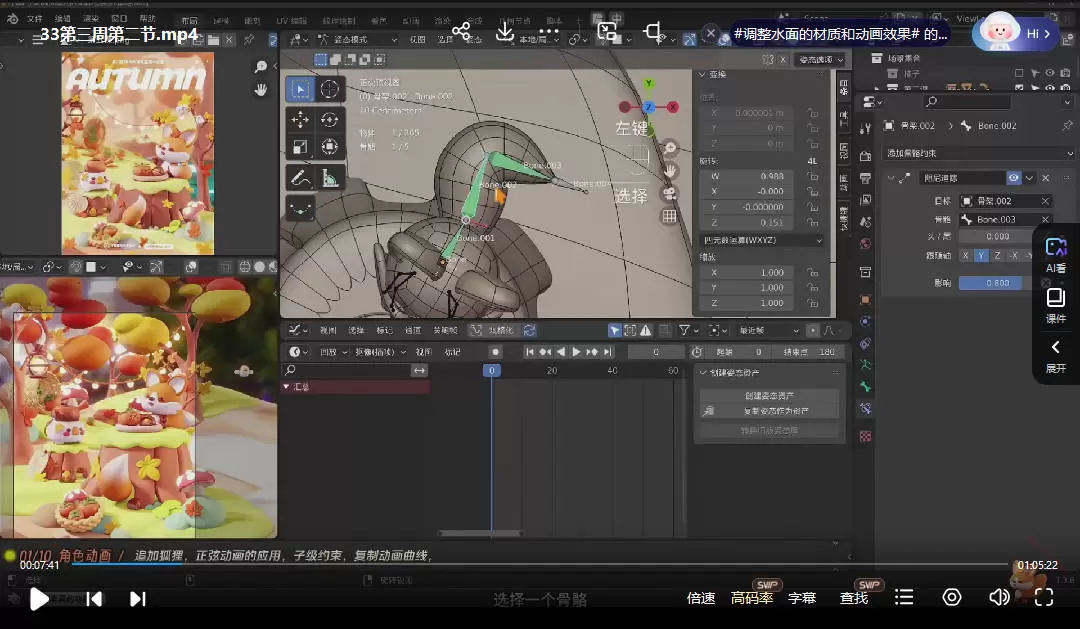Open the Bone properties tab icon

[866, 386]
